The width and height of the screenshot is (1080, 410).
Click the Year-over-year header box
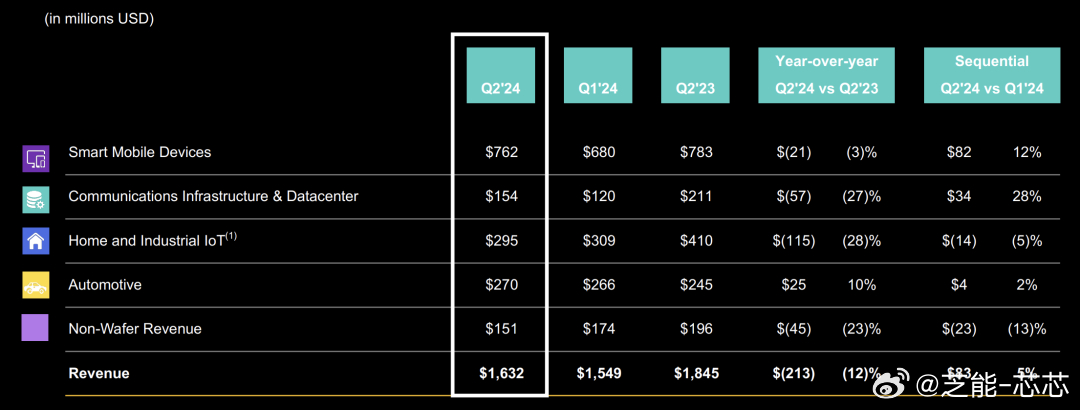(x=827, y=75)
